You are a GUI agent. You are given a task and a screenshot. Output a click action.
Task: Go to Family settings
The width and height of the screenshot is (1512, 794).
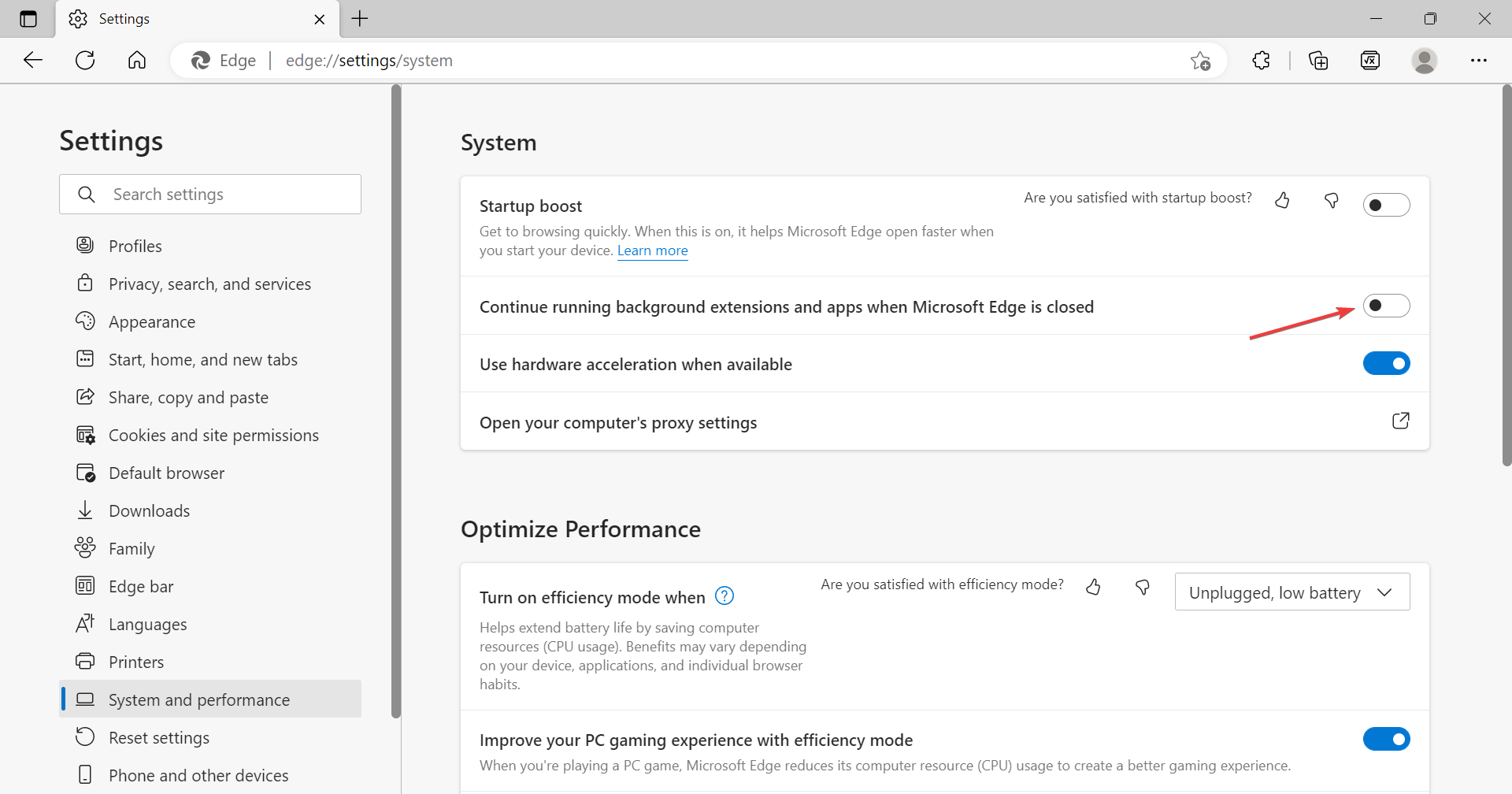pyautogui.click(x=210, y=548)
